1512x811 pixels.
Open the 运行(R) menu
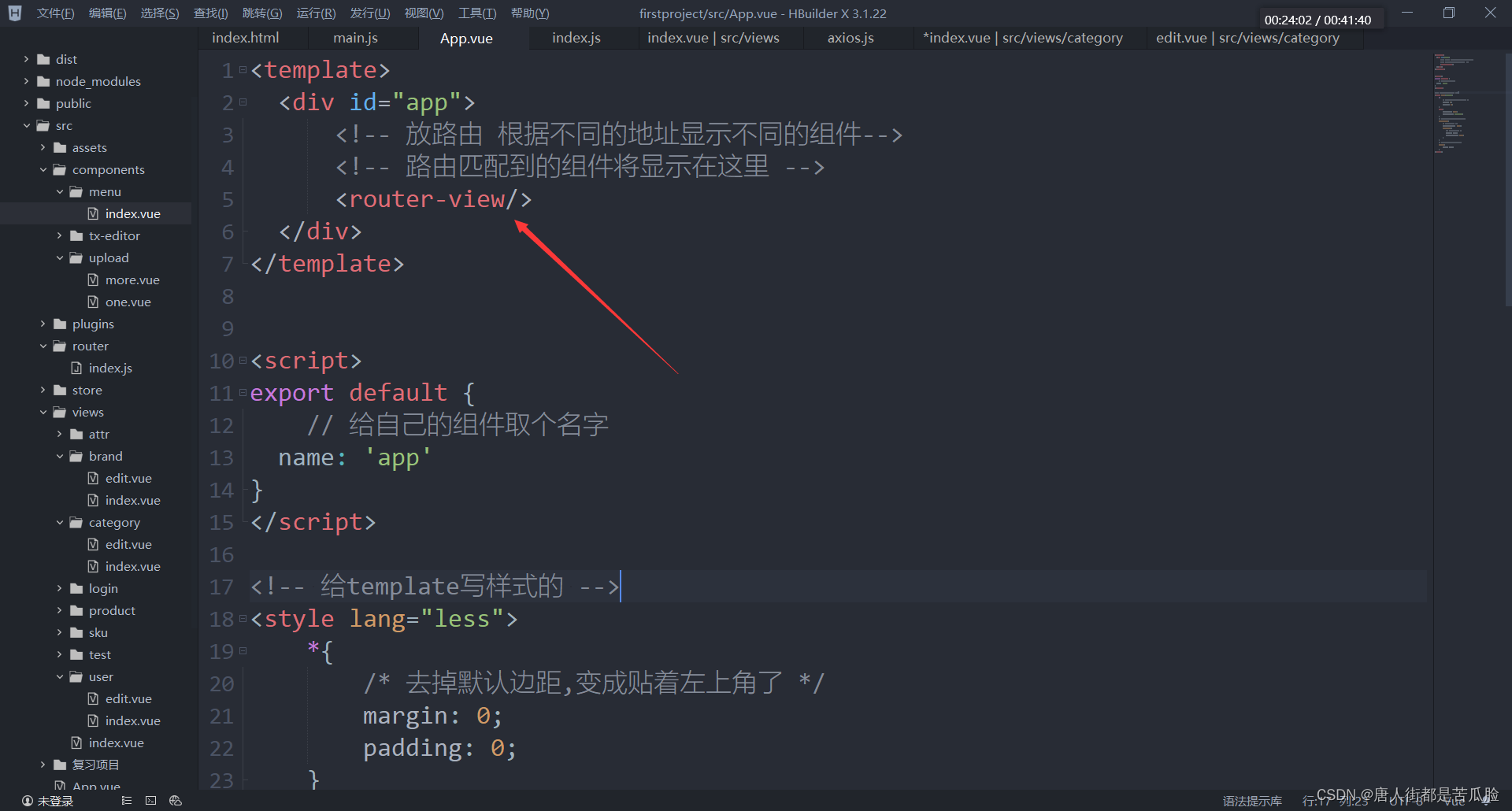pyautogui.click(x=316, y=13)
